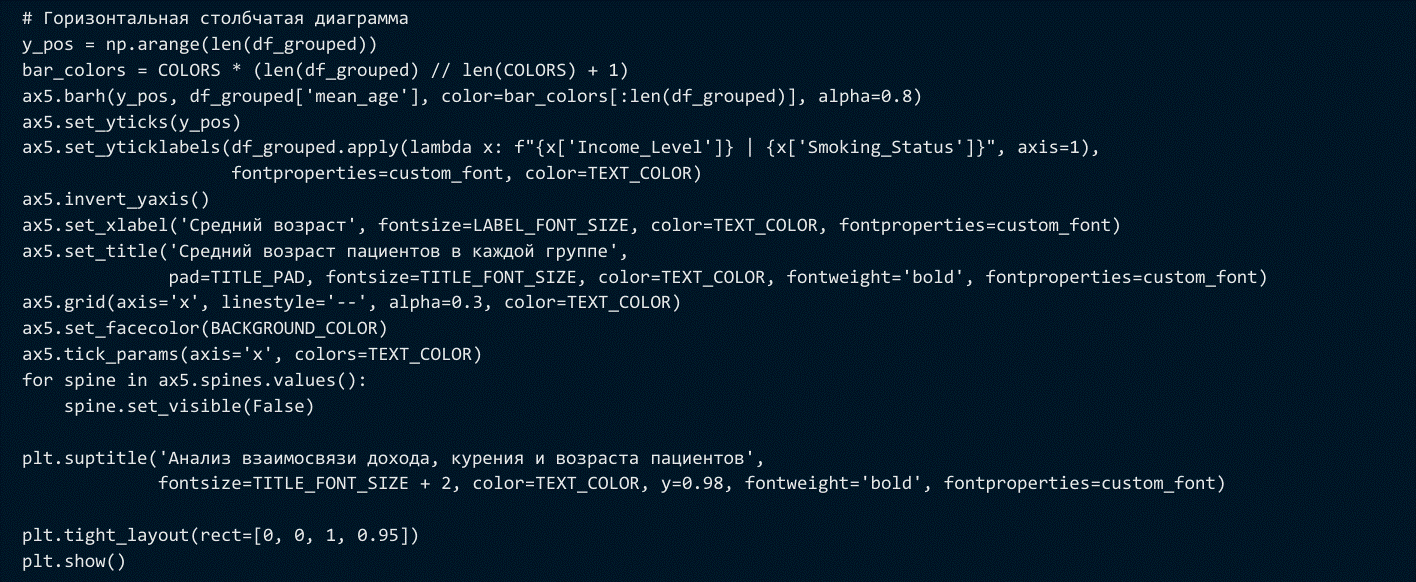Click the ax5.invert_yaxis() line
This screenshot has height=582, width=1416.
pyautogui.click(x=116, y=199)
